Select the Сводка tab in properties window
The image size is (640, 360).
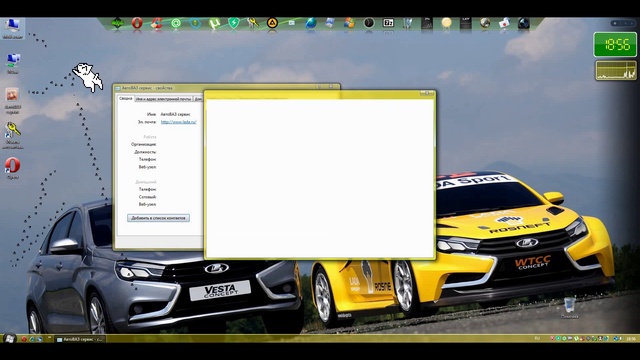pos(126,98)
